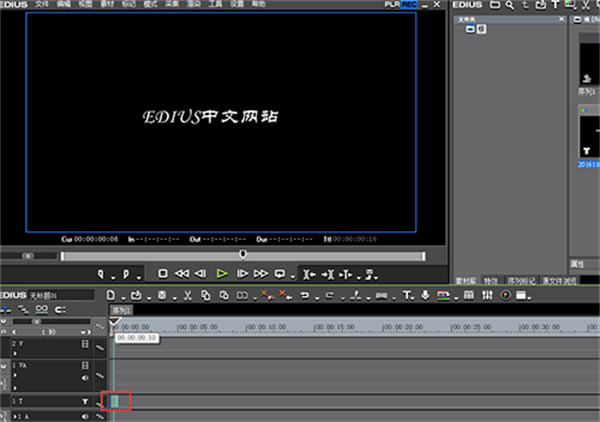Toggle the Palette display icon

pyautogui.click(x=521, y=295)
